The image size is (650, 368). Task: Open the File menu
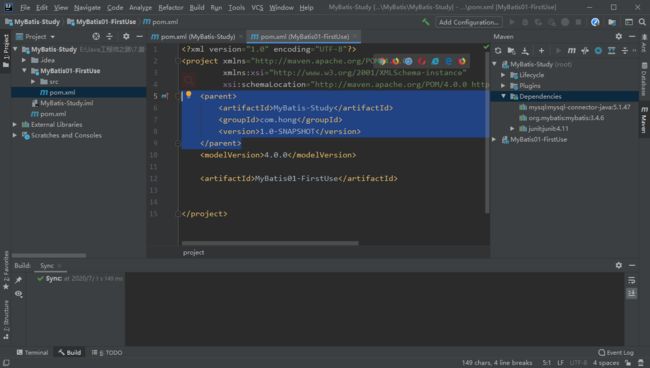[x=25, y=7]
